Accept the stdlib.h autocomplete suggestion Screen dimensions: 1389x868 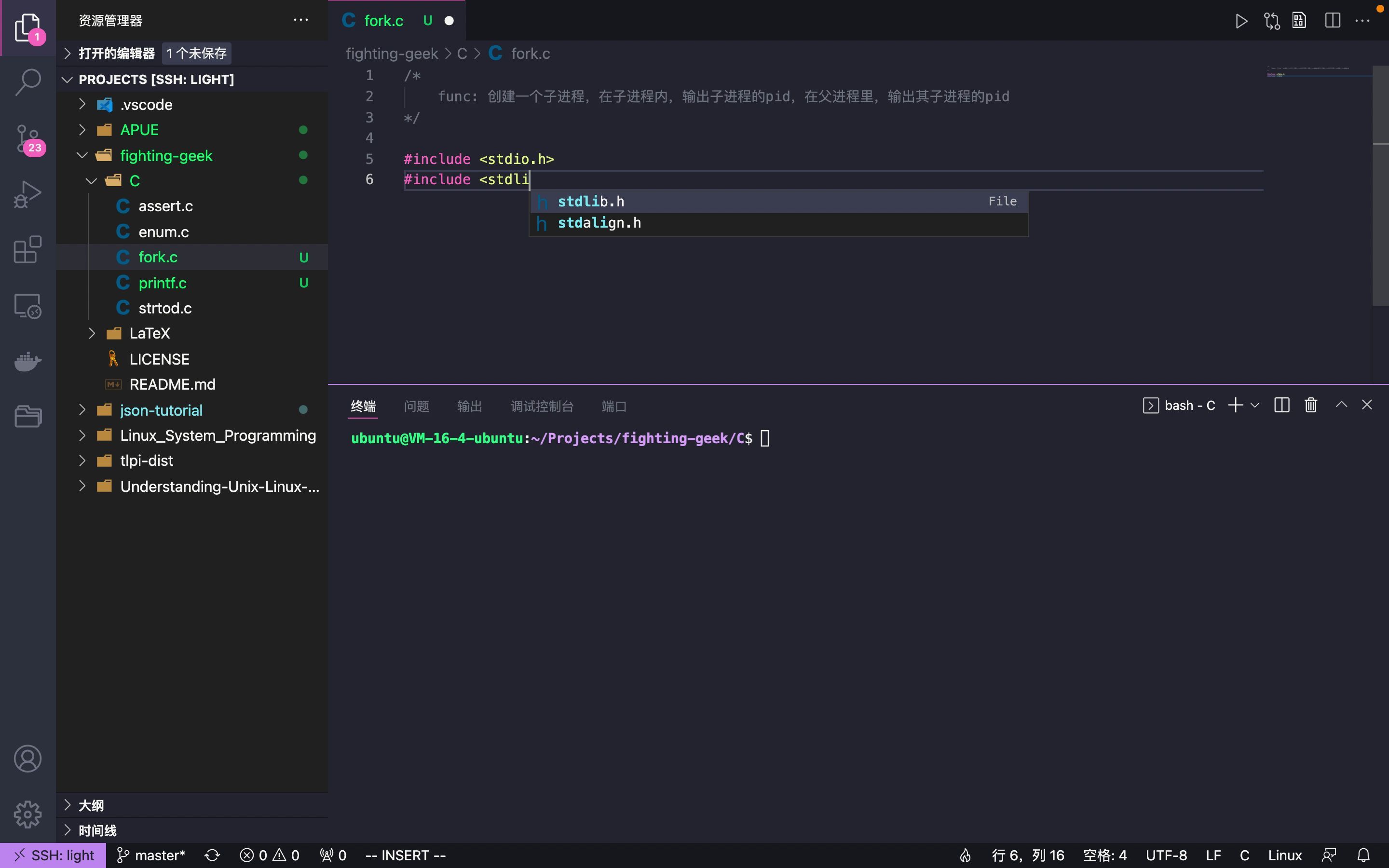(x=778, y=202)
